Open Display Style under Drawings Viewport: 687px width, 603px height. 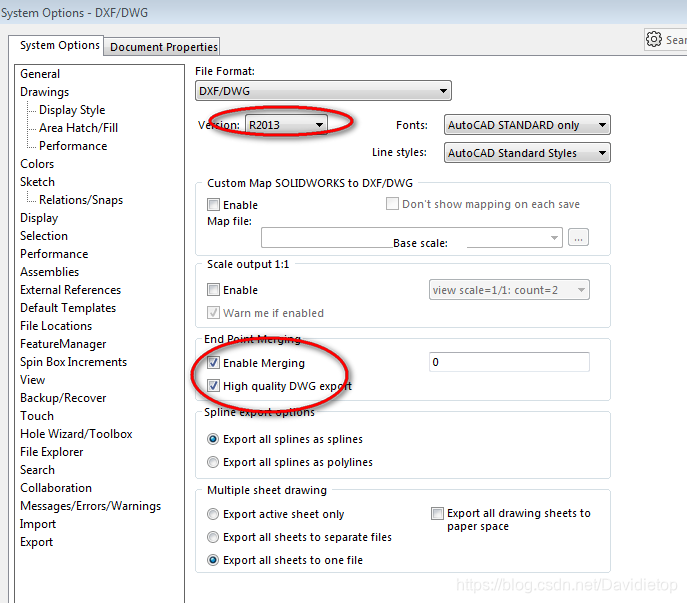click(72, 110)
